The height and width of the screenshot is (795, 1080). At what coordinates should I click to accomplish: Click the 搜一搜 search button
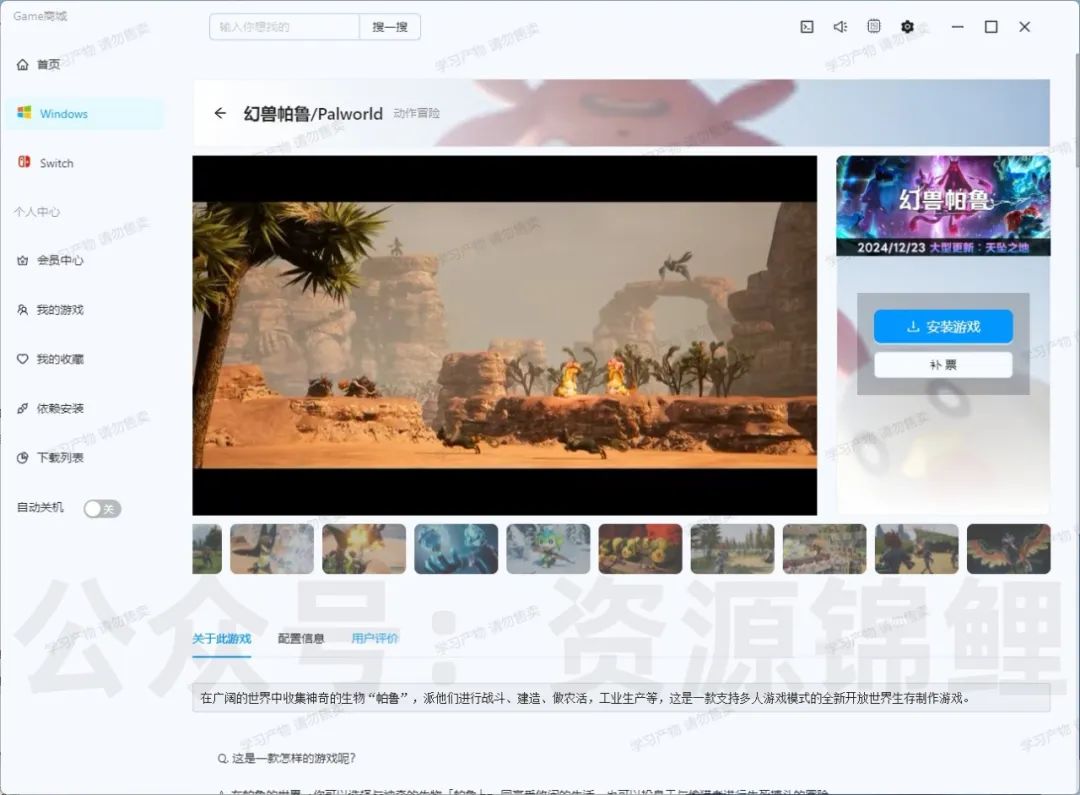pyautogui.click(x=390, y=27)
